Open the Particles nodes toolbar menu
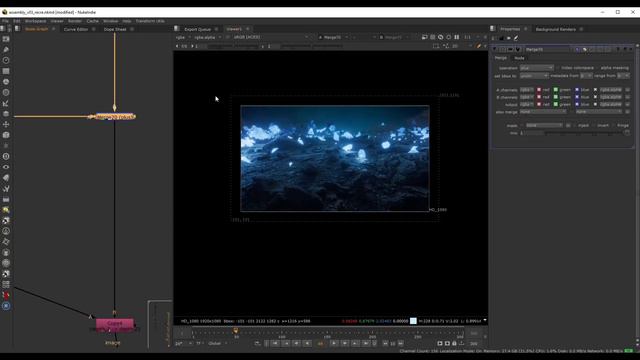This screenshot has width=640, height=360. point(6,145)
